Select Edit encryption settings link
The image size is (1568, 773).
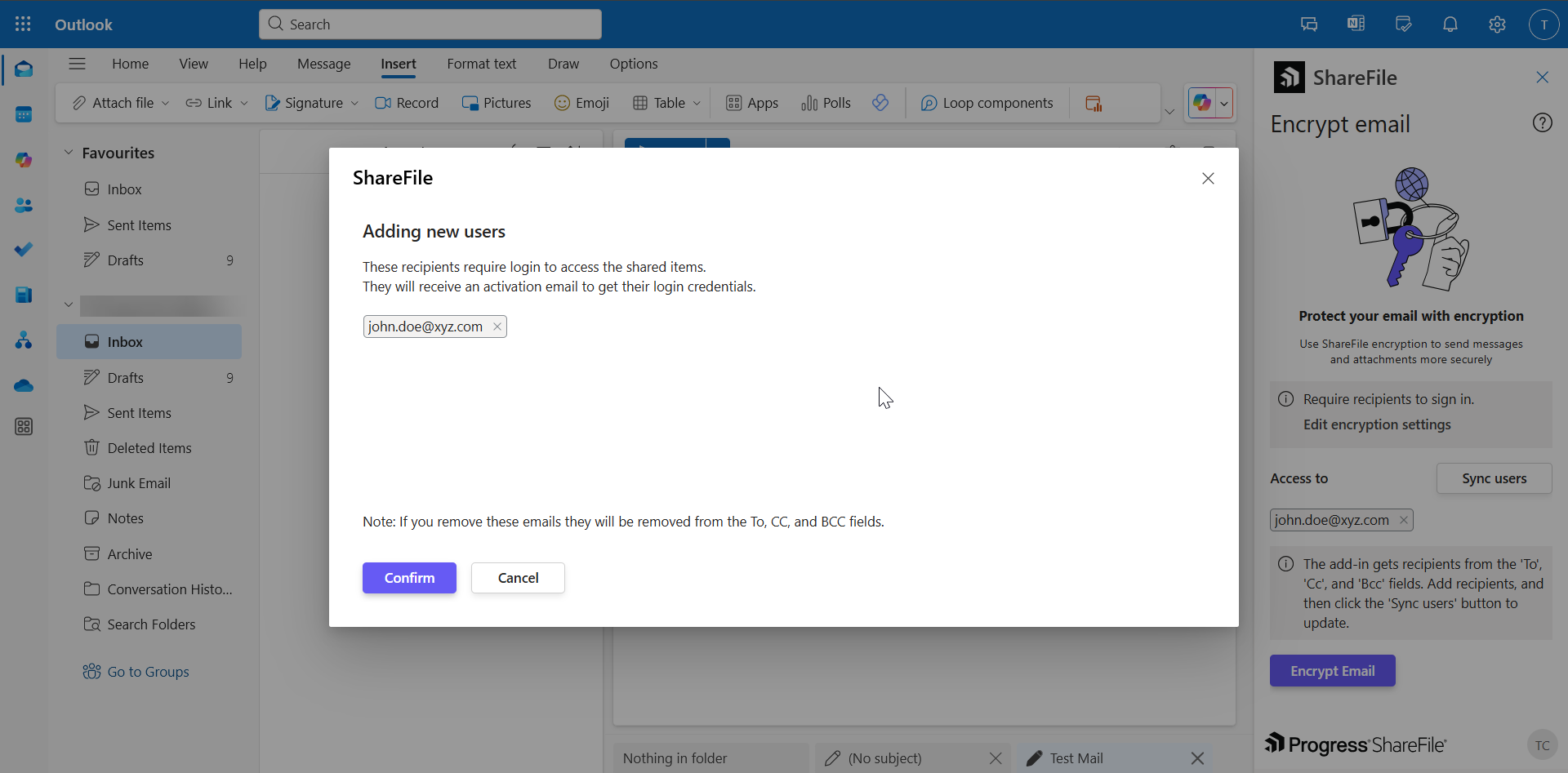1377,424
